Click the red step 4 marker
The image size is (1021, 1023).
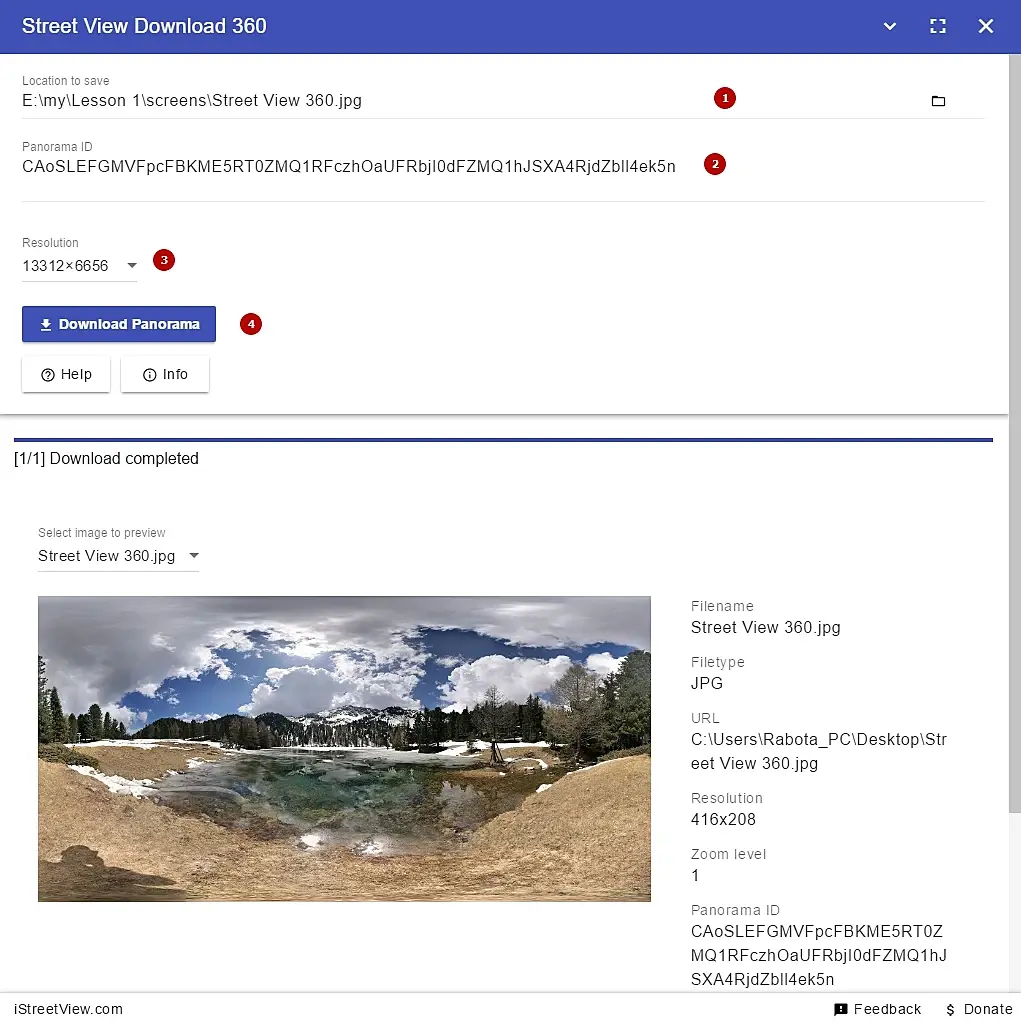click(x=251, y=324)
